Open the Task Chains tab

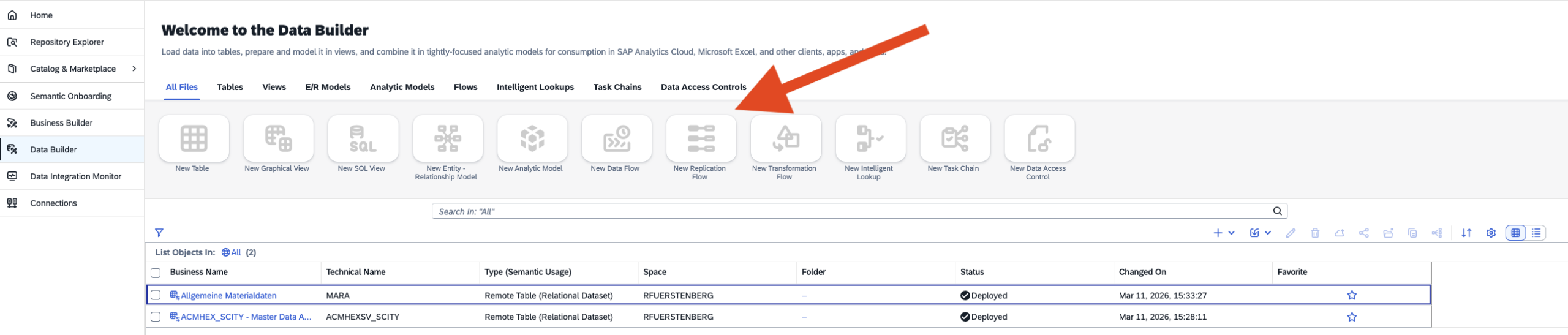point(617,87)
